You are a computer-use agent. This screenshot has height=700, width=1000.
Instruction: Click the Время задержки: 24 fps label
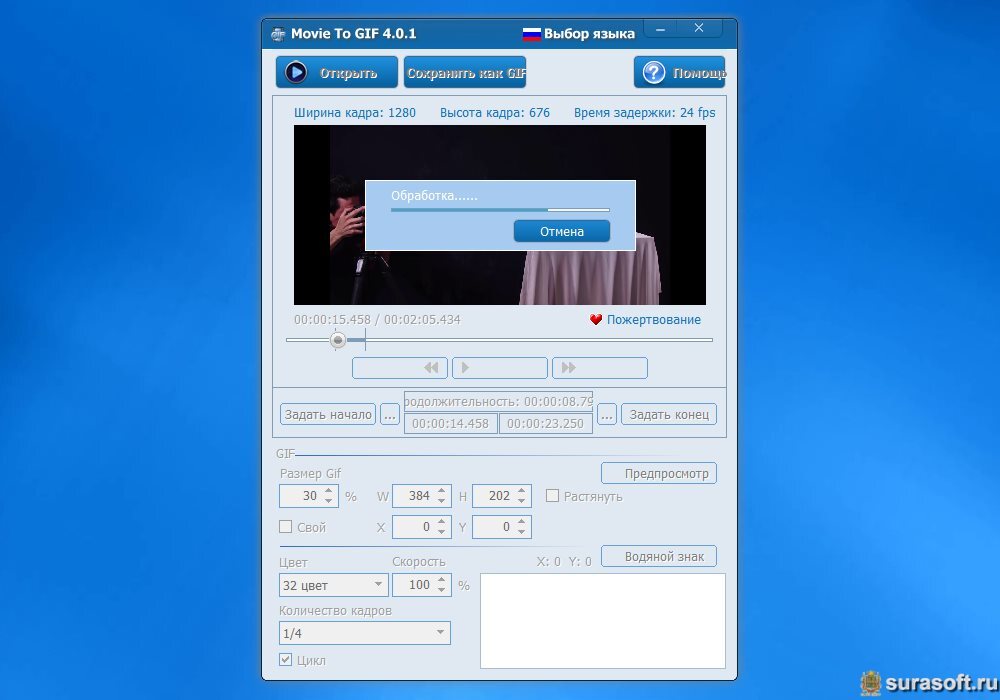644,113
